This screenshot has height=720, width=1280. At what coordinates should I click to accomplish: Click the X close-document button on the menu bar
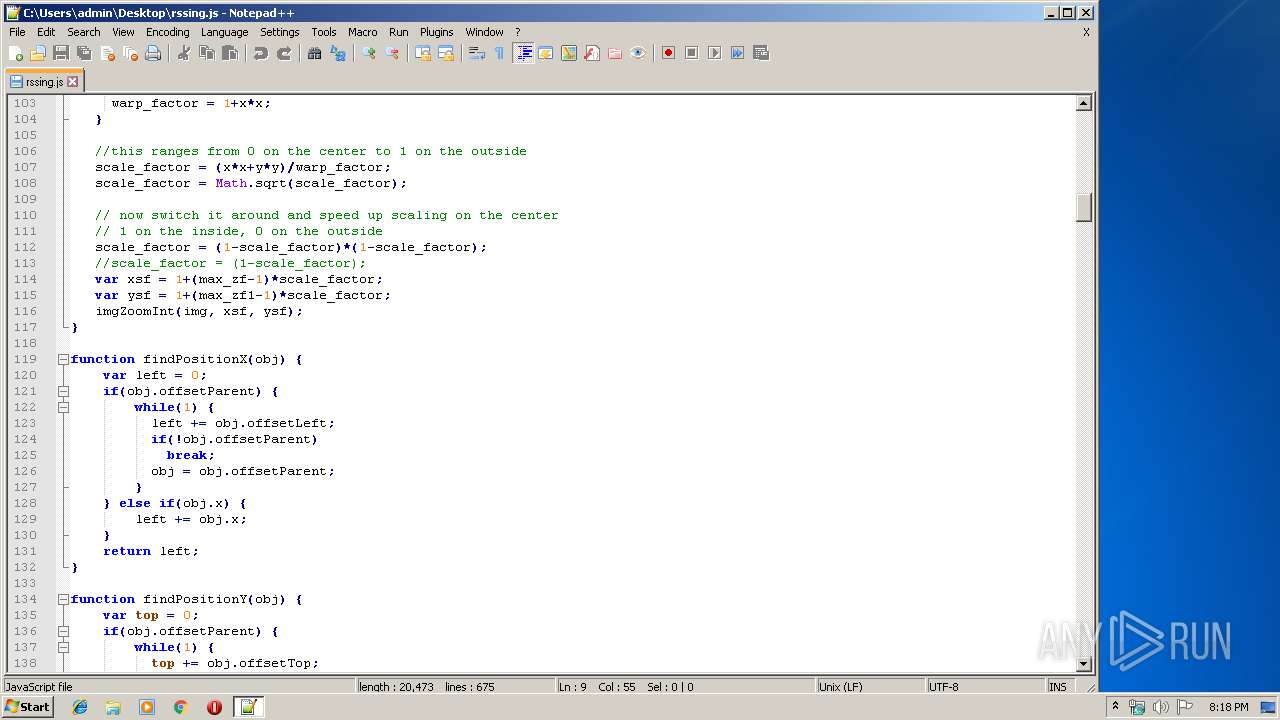point(1086,32)
